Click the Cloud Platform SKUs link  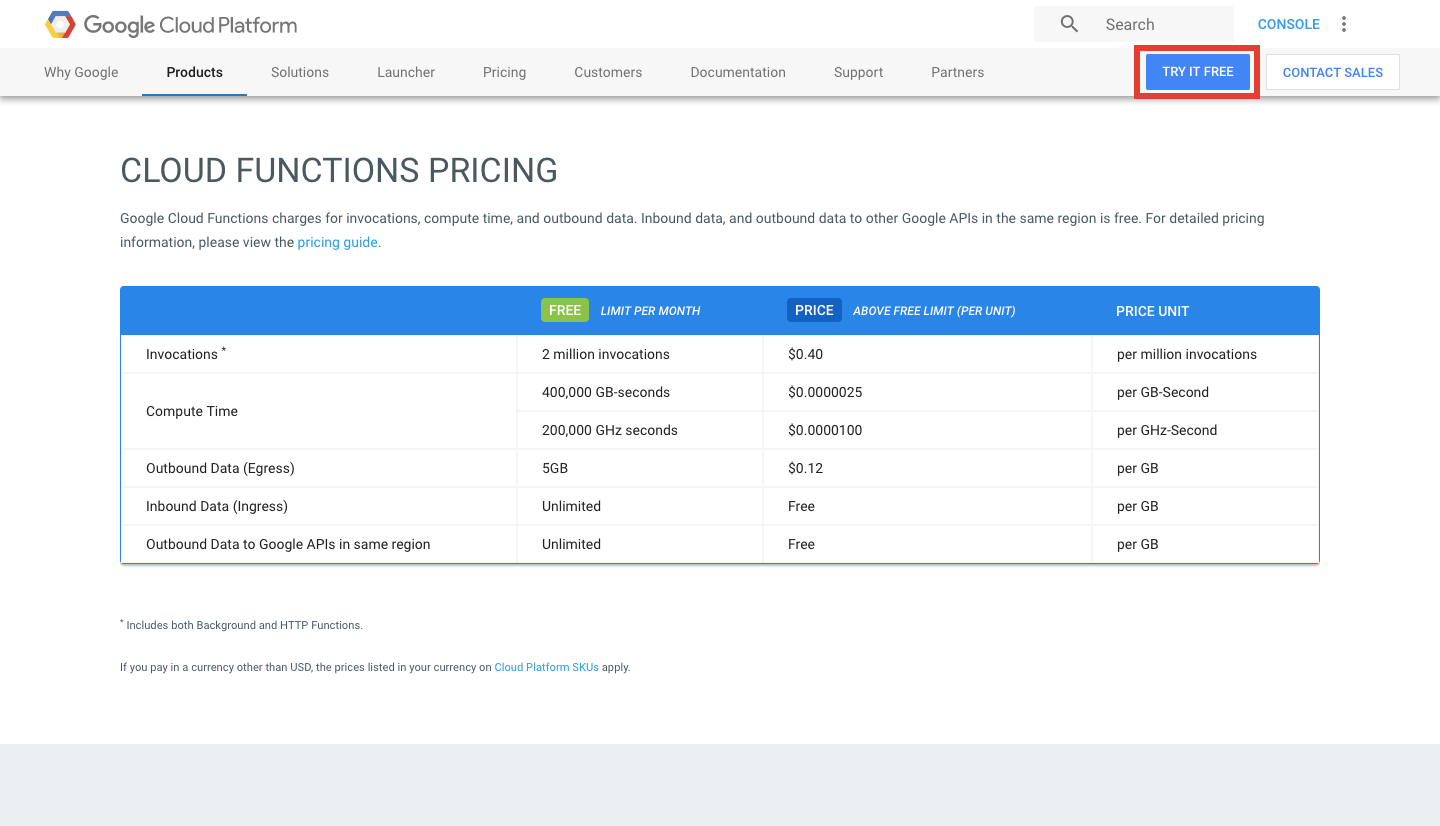pyautogui.click(x=546, y=667)
